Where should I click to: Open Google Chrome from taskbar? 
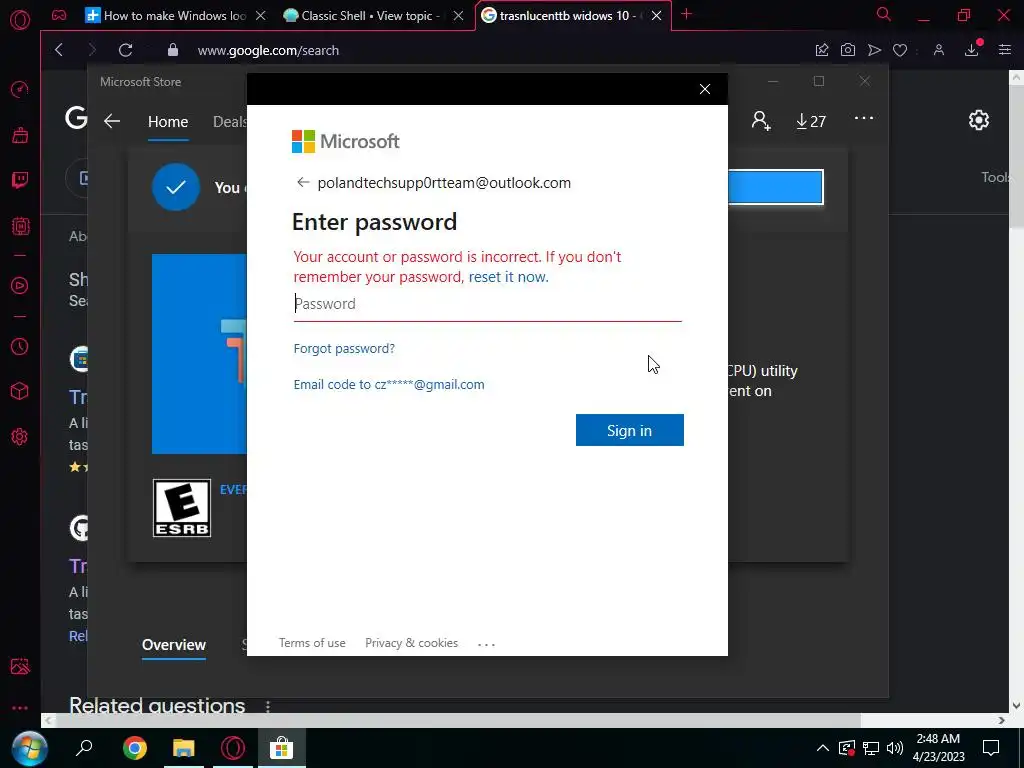click(135, 748)
